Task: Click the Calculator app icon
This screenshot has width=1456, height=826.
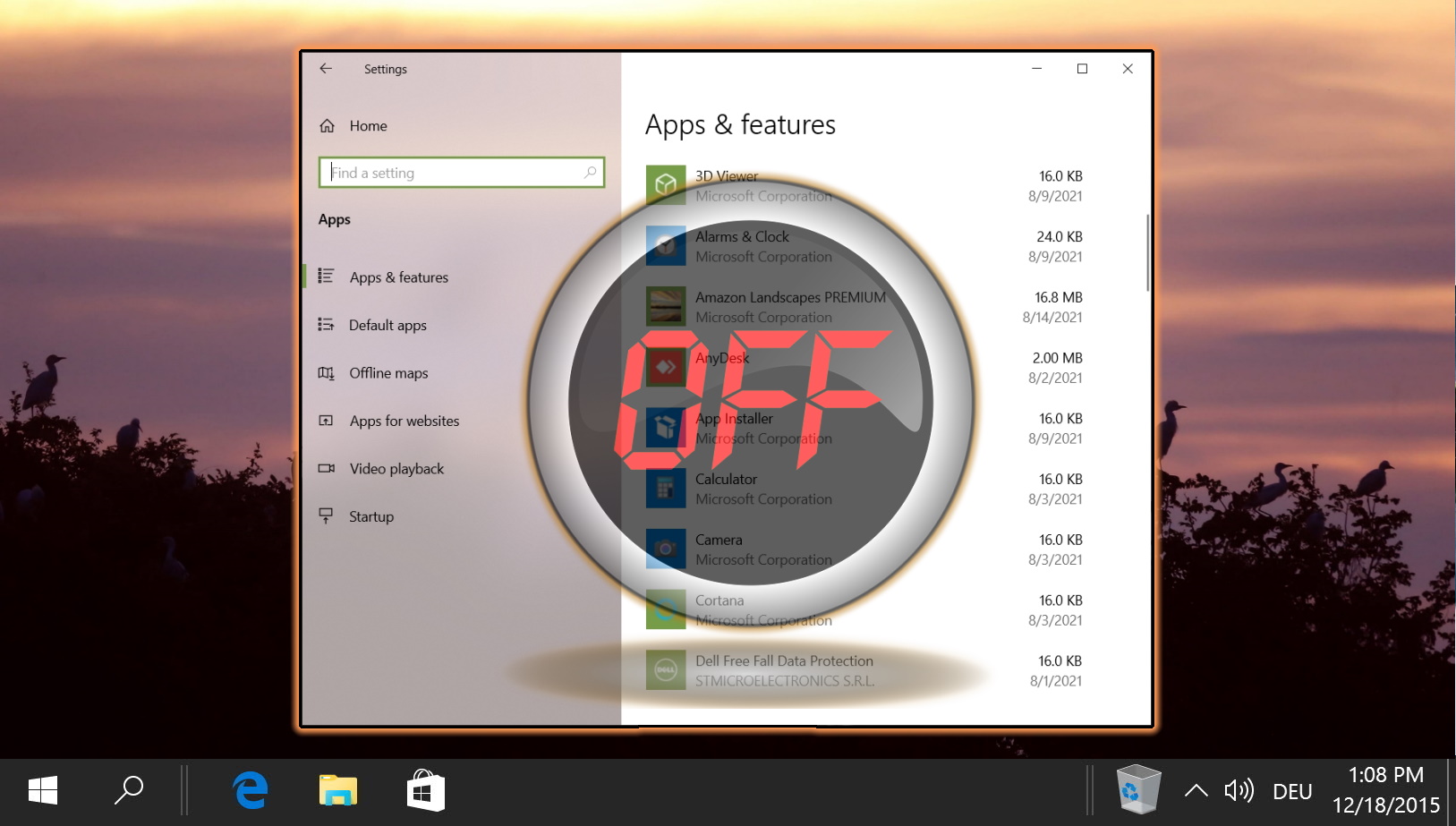Action: click(x=666, y=489)
